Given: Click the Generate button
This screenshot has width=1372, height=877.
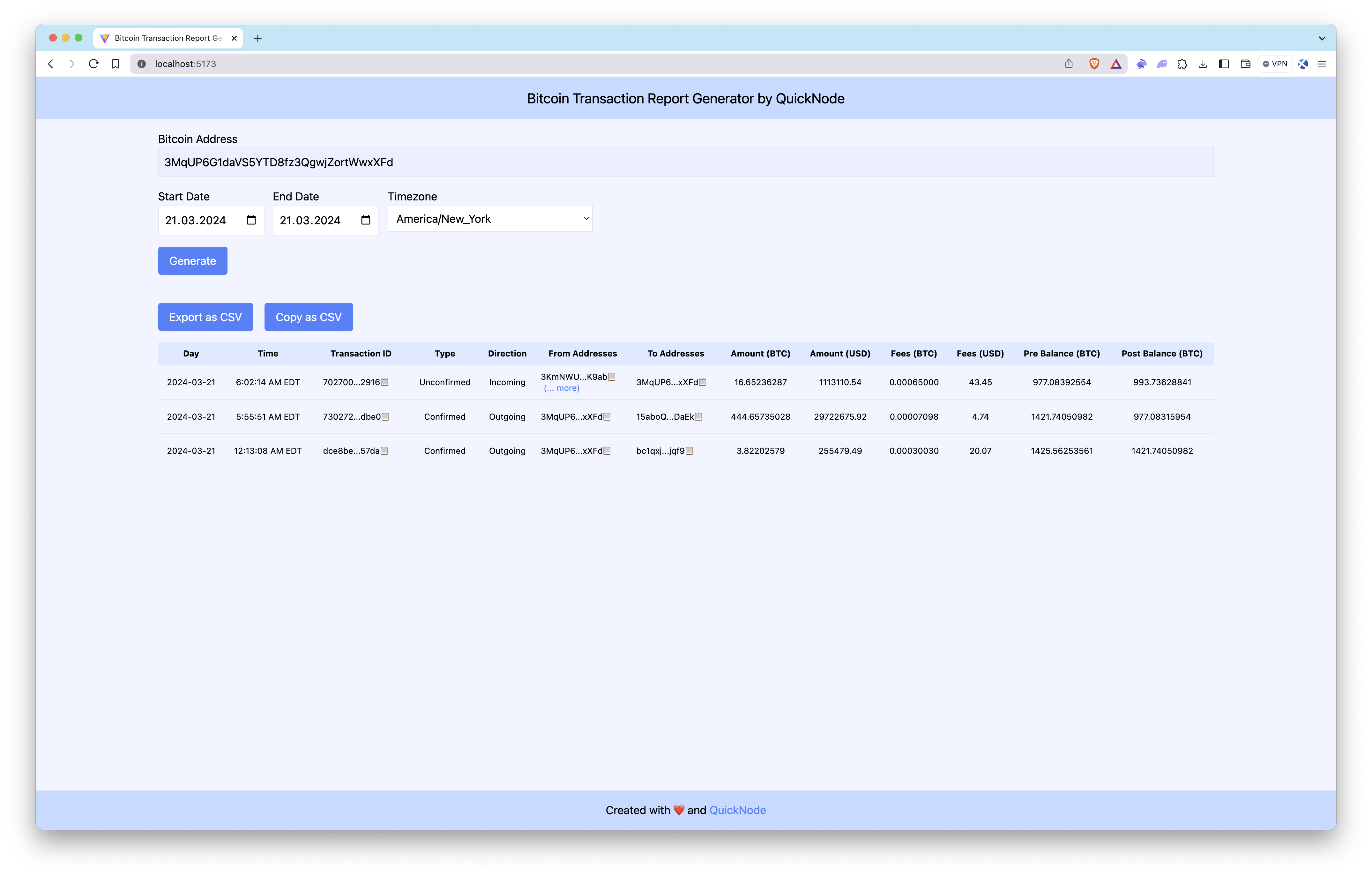Looking at the screenshot, I should tap(193, 261).
